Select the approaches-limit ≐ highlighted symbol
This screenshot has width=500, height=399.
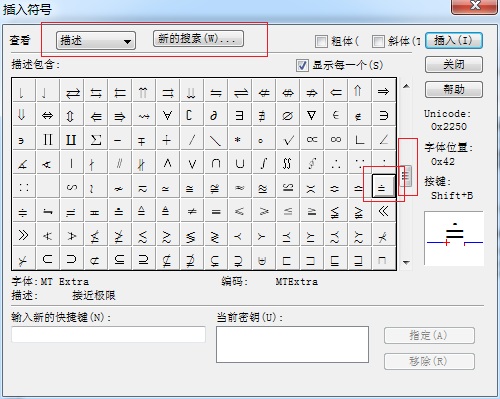(x=383, y=186)
